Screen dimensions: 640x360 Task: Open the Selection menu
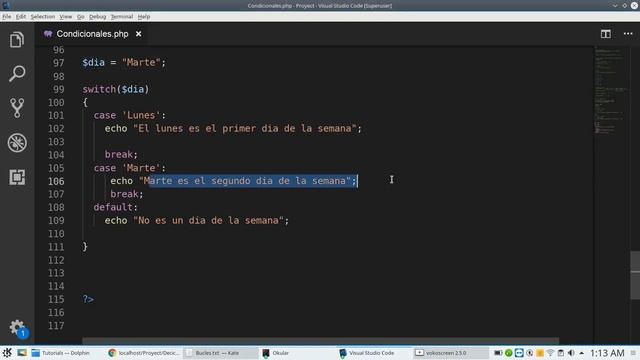tap(42, 17)
